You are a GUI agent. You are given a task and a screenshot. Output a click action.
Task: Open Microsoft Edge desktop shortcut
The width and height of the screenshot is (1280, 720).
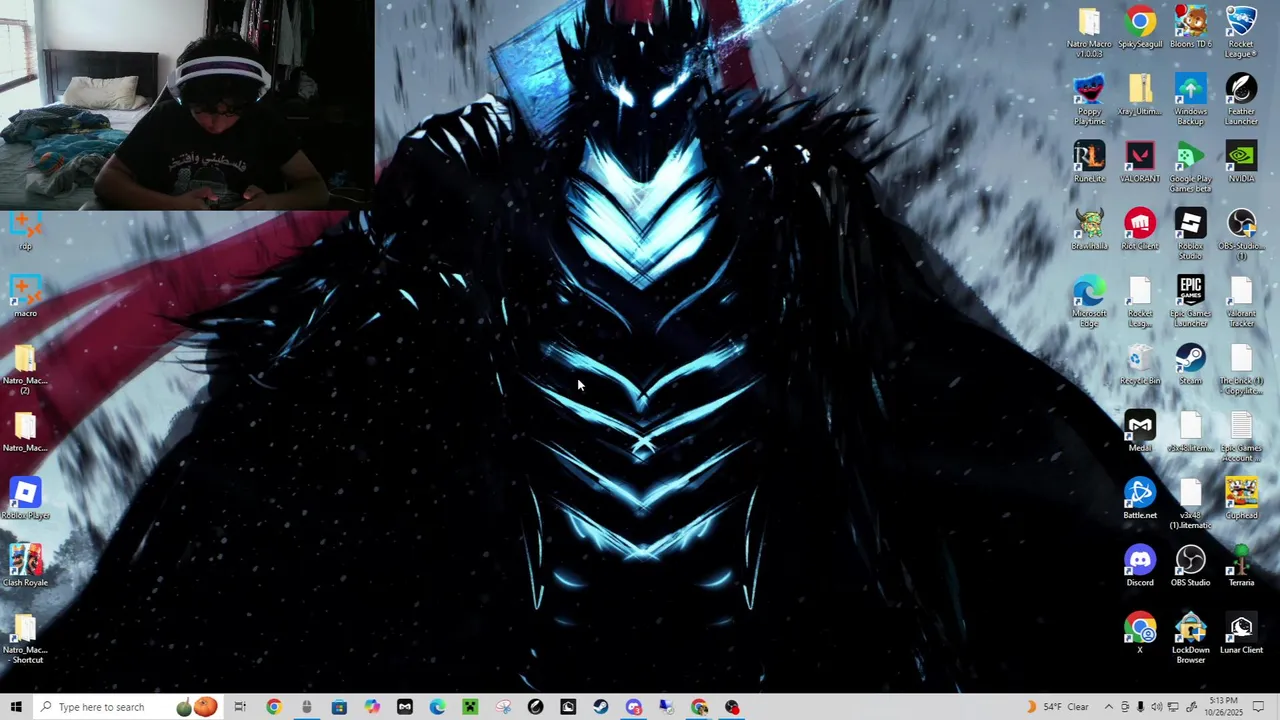click(x=1089, y=301)
